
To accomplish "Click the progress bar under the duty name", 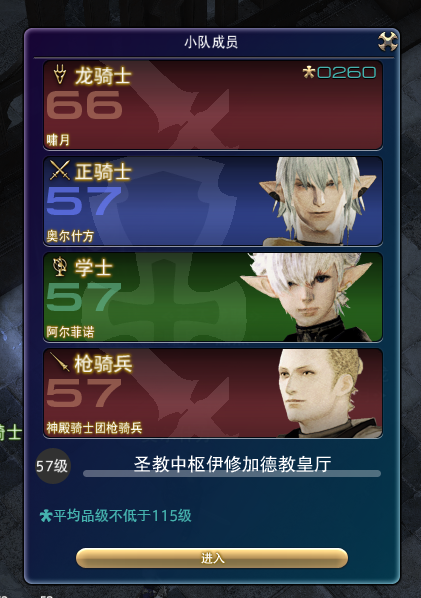I will (232, 474).
